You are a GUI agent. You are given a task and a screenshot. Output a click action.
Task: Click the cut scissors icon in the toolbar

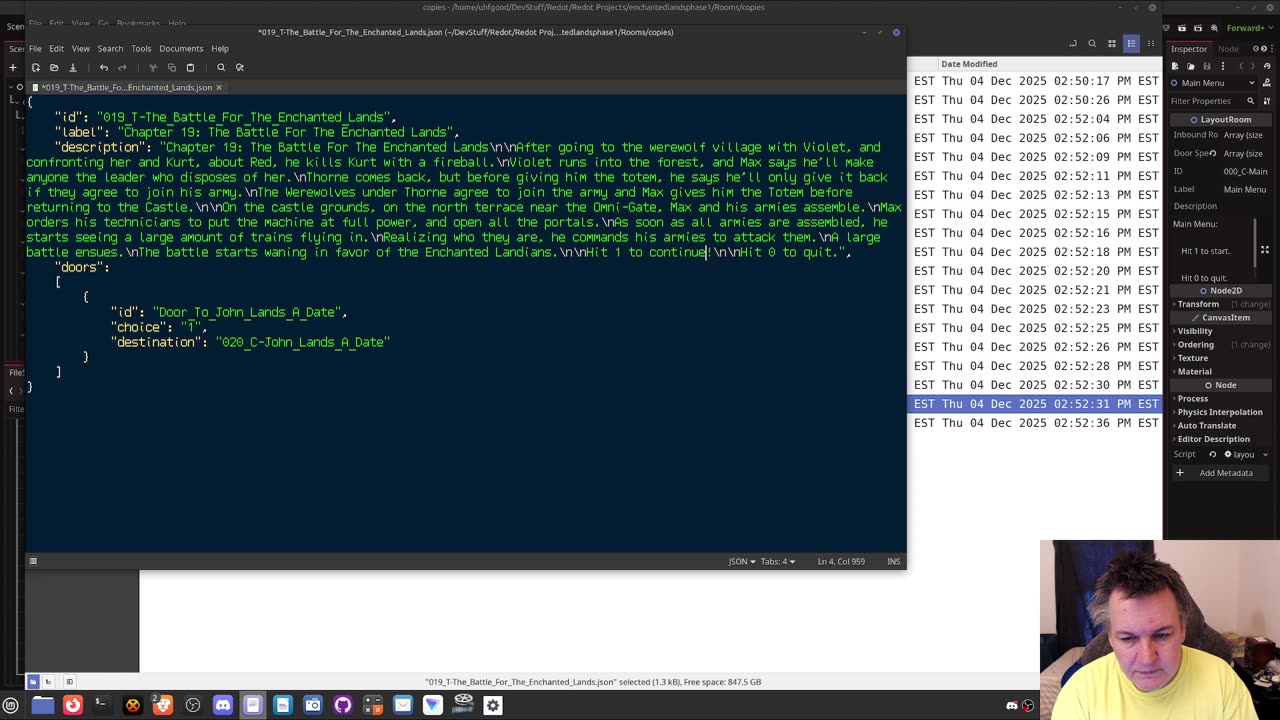153,67
